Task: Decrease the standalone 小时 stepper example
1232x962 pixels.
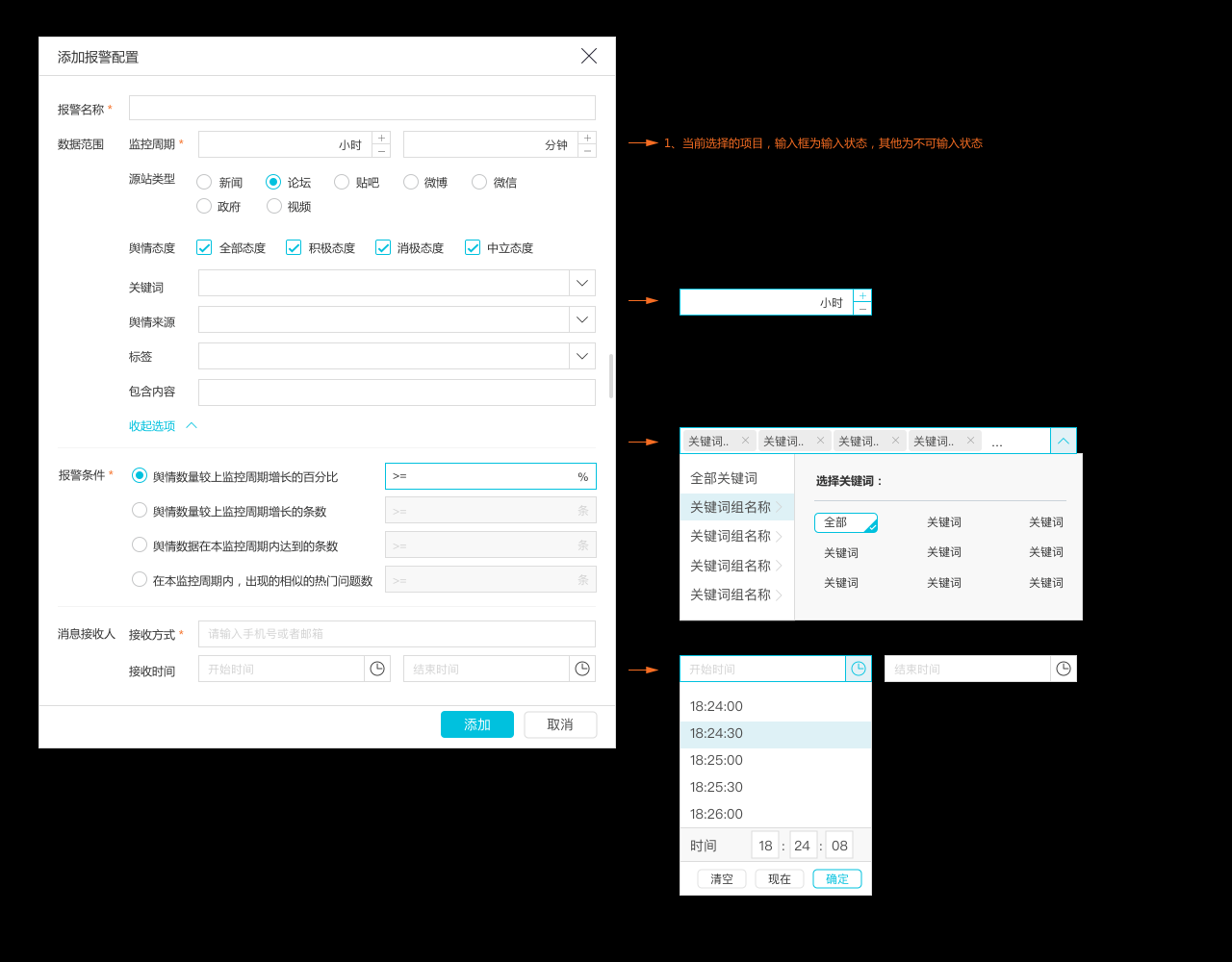Action: [862, 309]
